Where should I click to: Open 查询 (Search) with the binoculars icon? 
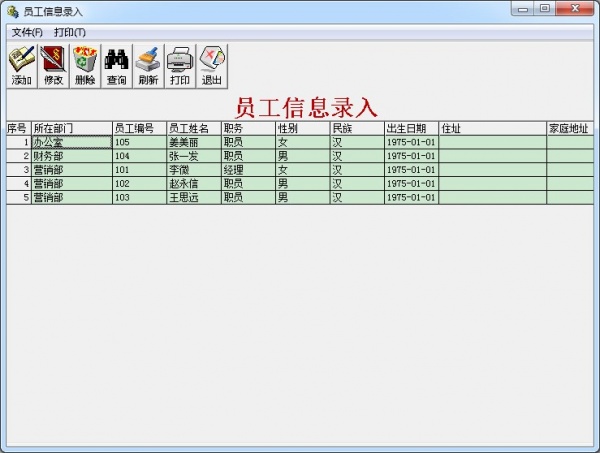tap(117, 66)
